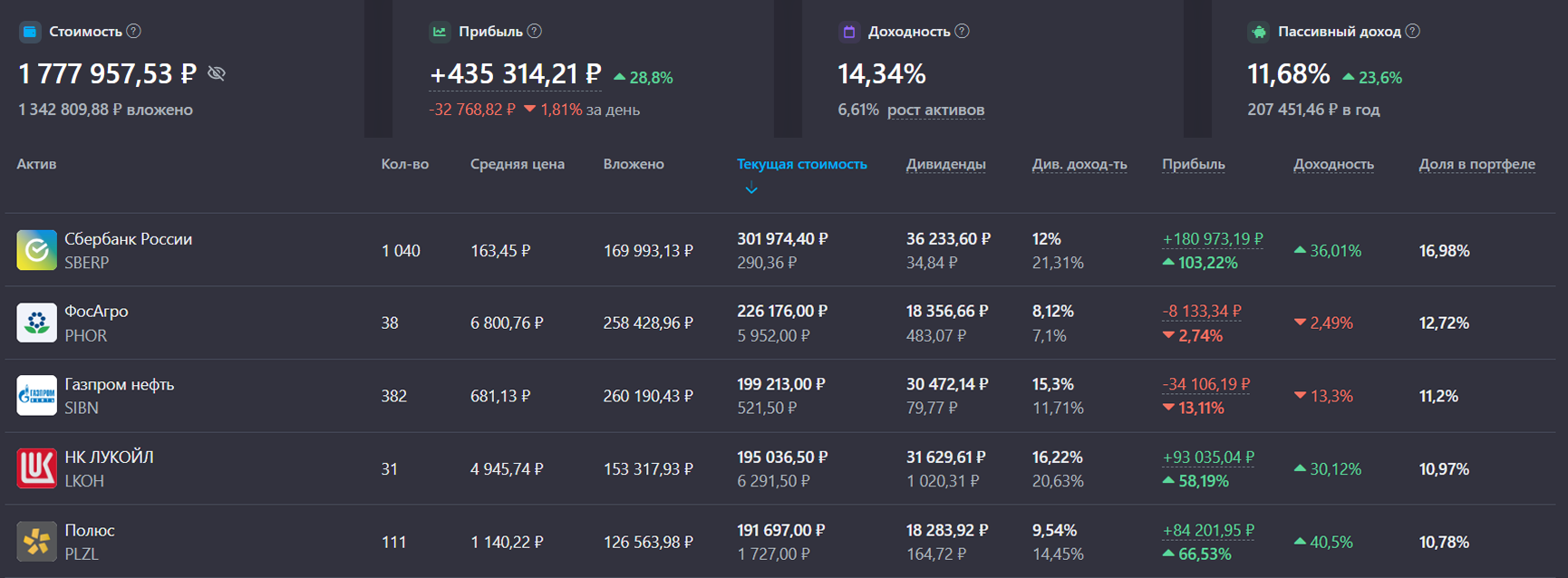Sort by Доходность column header

coord(1333,164)
